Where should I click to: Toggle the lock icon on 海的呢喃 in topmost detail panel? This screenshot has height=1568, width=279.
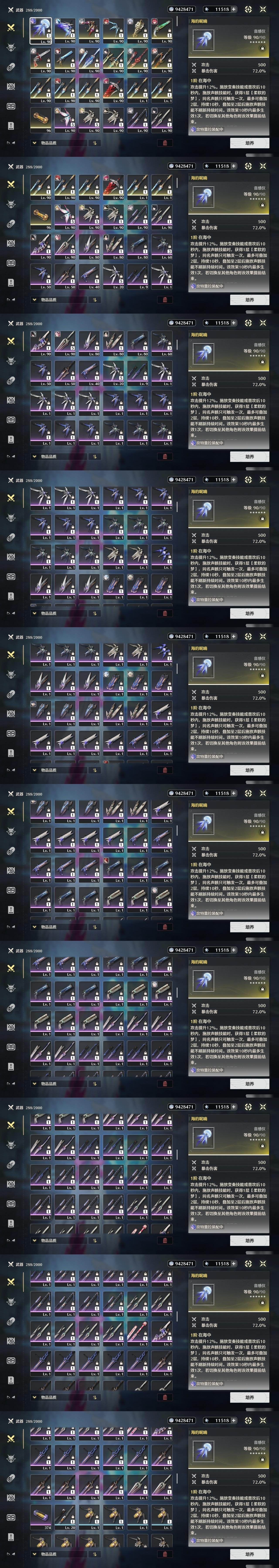pyautogui.click(x=263, y=47)
